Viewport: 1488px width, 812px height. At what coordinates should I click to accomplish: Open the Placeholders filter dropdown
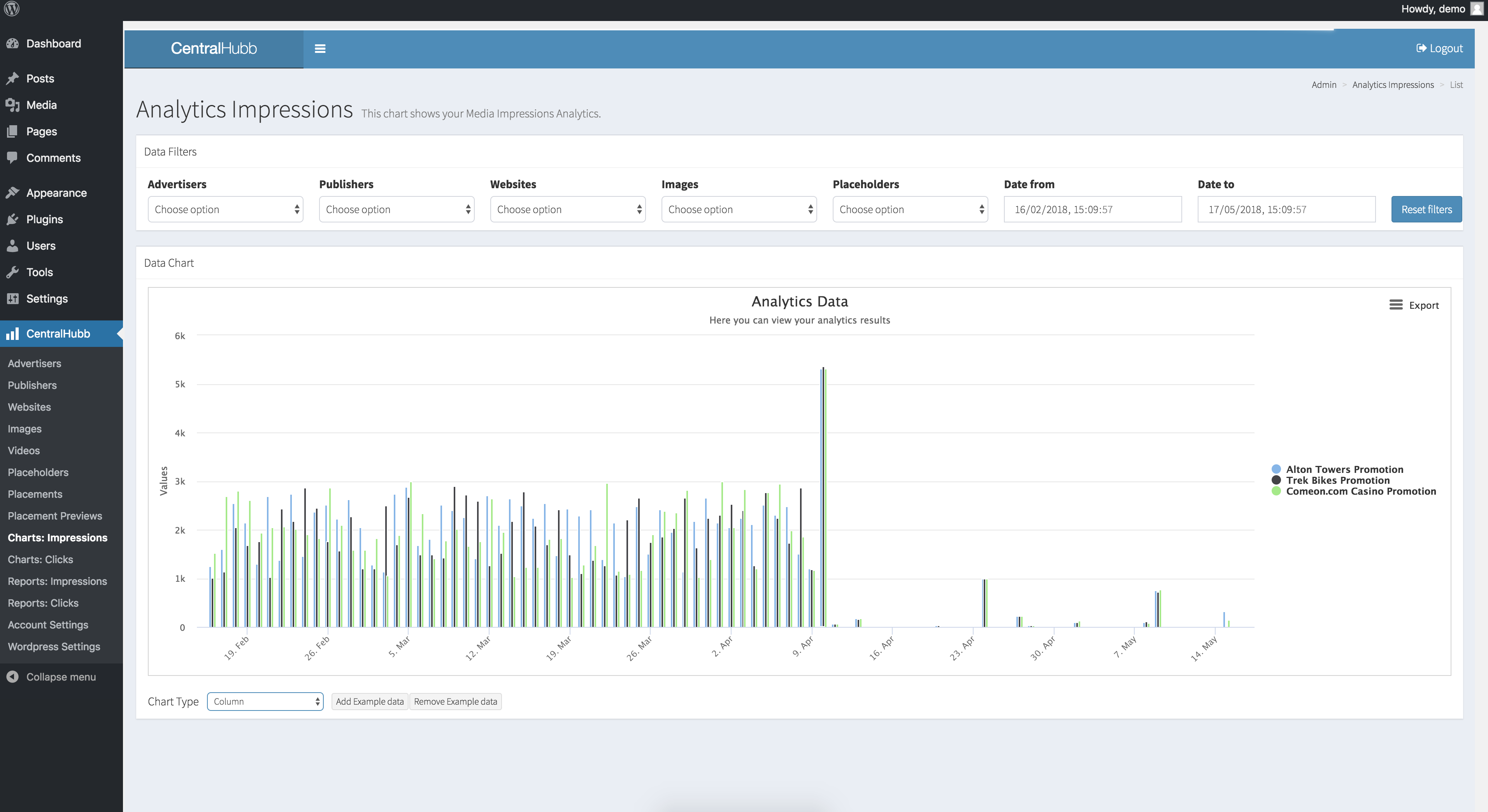(x=911, y=210)
